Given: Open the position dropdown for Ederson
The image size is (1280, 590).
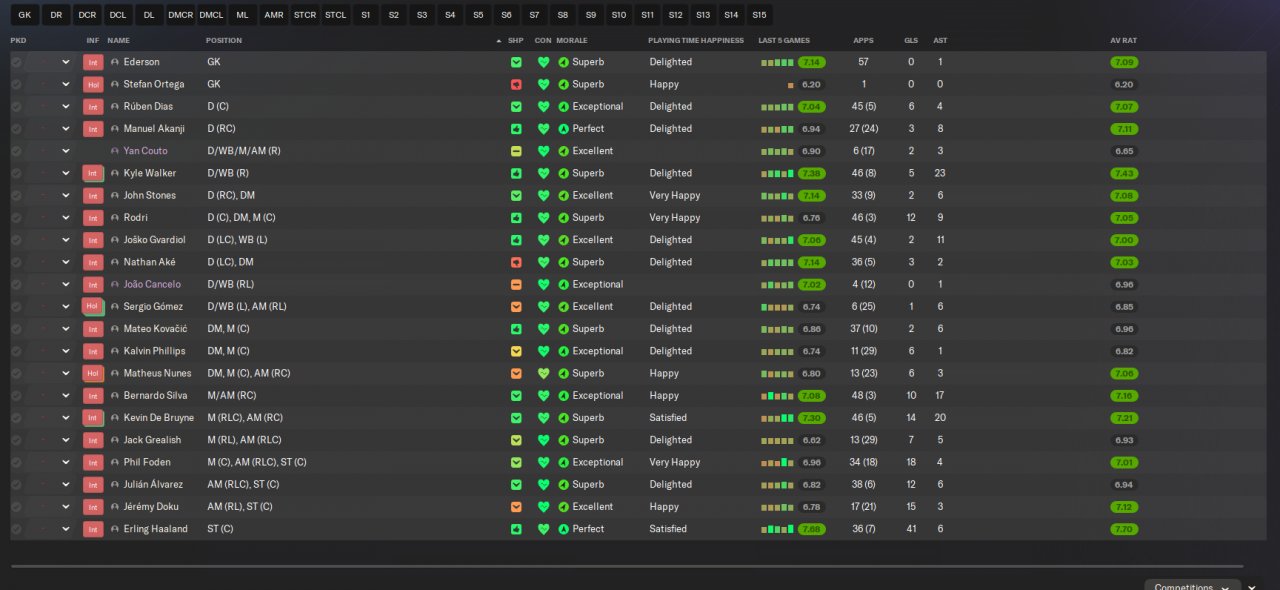Looking at the screenshot, I should click(66, 62).
